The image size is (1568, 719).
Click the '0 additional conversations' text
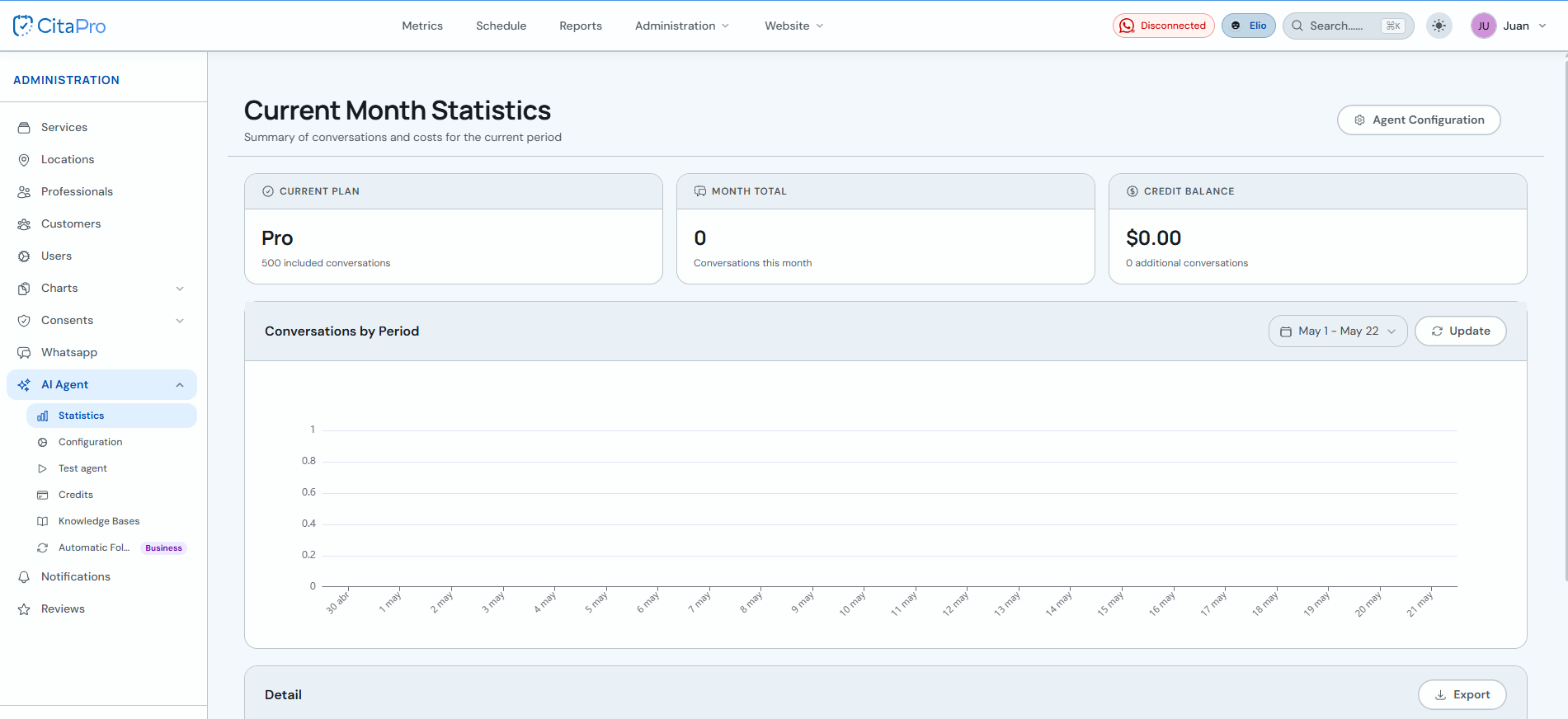pos(1187,264)
